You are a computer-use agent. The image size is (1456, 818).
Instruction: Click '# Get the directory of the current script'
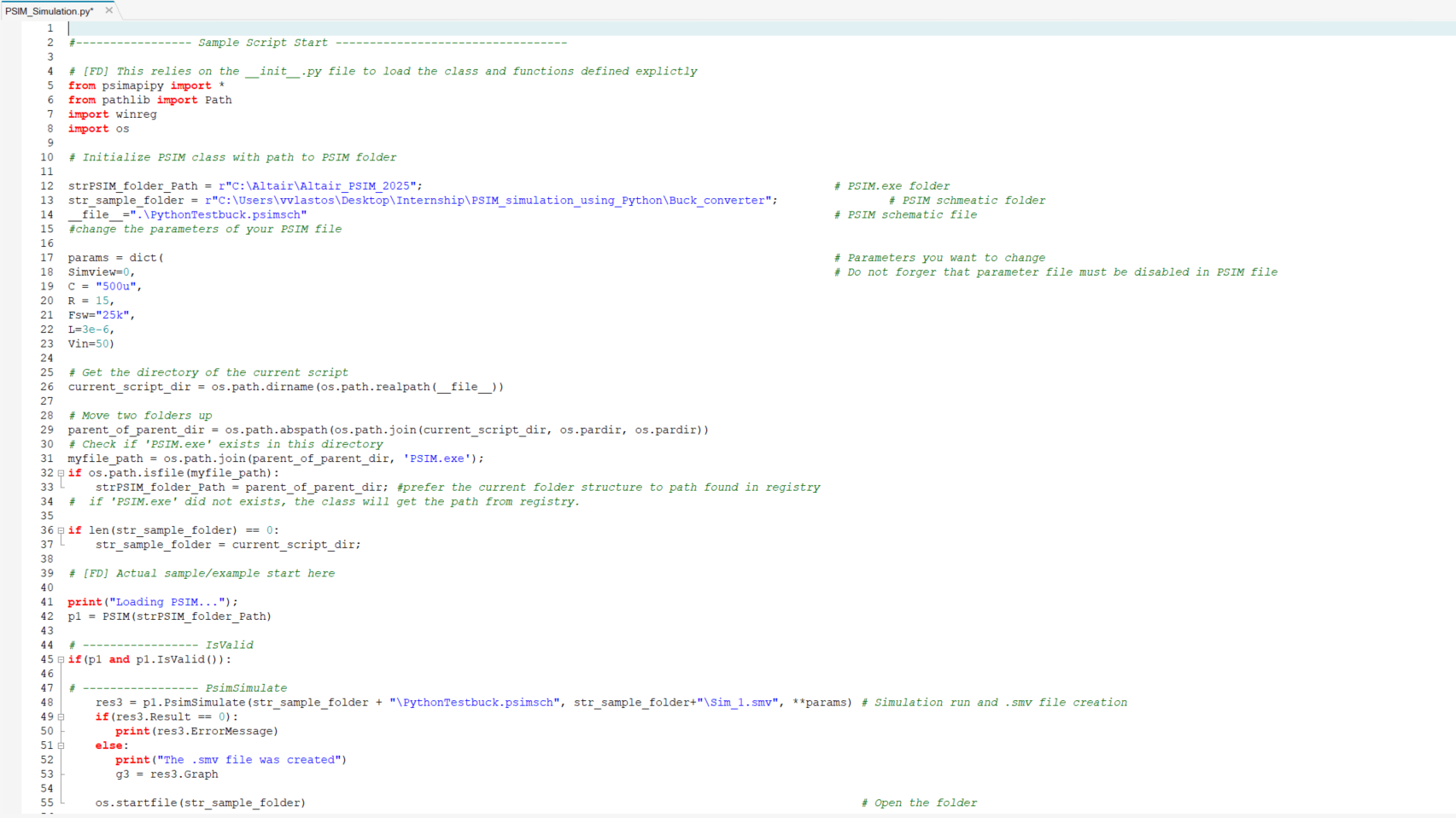pyautogui.click(x=208, y=372)
